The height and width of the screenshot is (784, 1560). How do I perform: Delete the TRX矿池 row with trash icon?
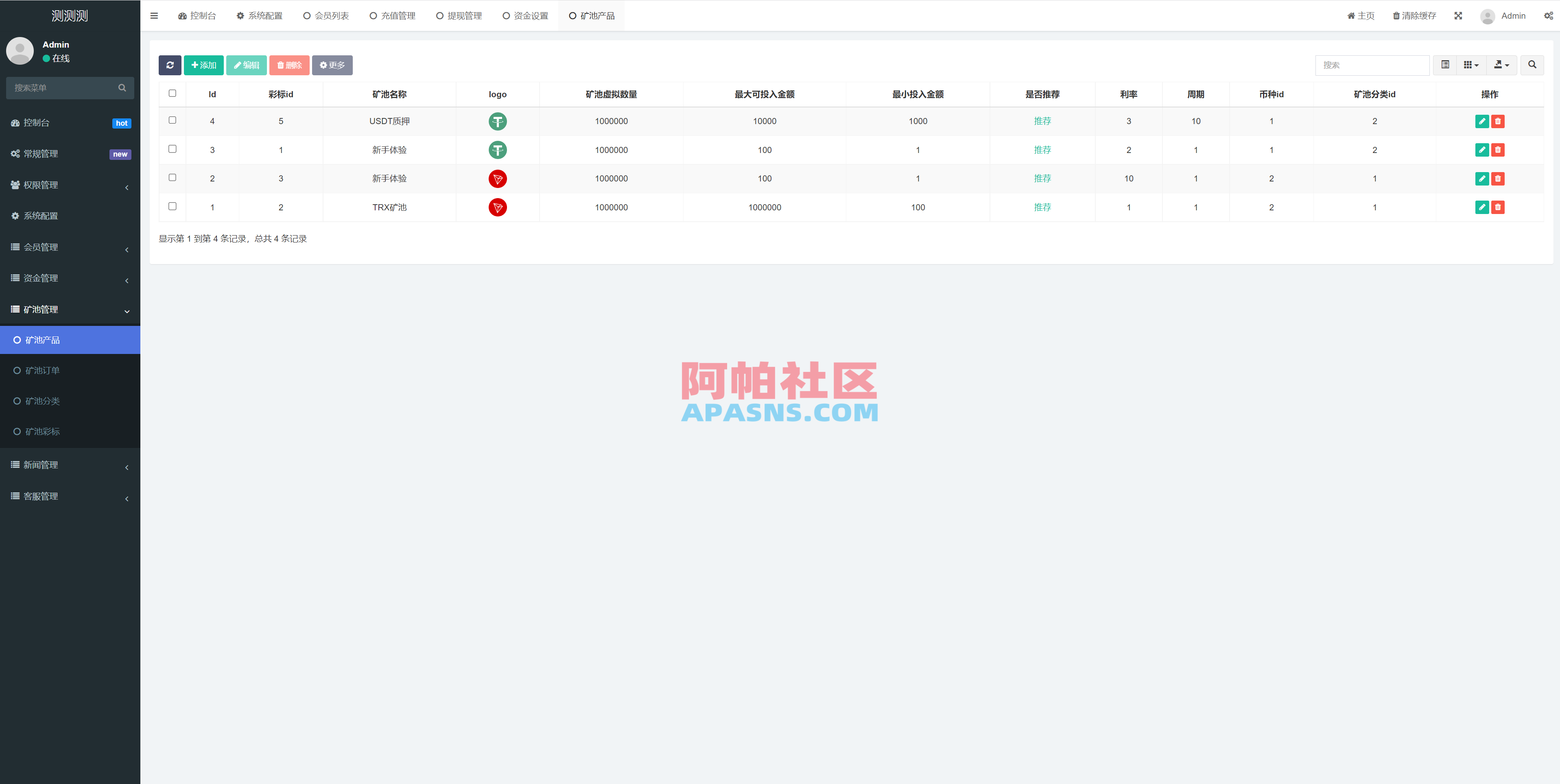1498,207
